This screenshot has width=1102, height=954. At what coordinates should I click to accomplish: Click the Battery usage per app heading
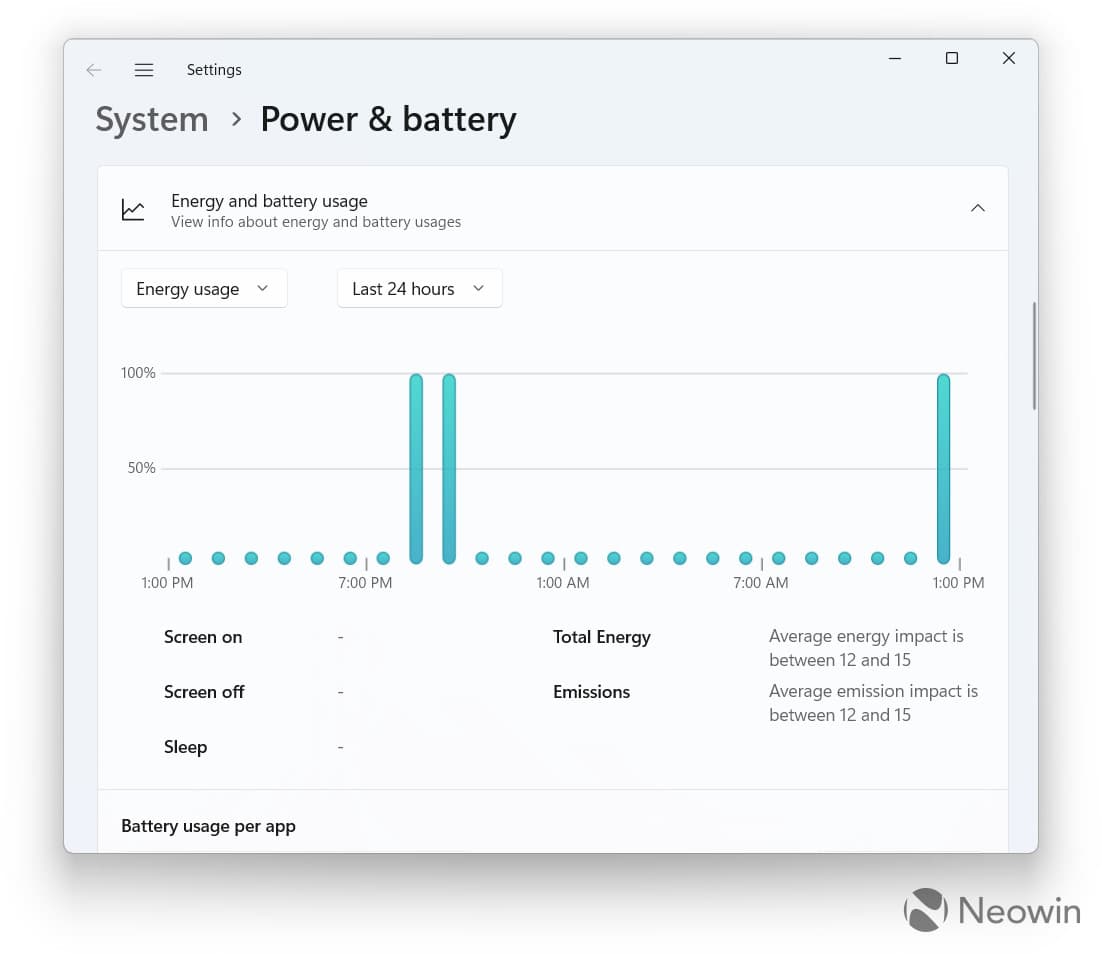pos(208,826)
